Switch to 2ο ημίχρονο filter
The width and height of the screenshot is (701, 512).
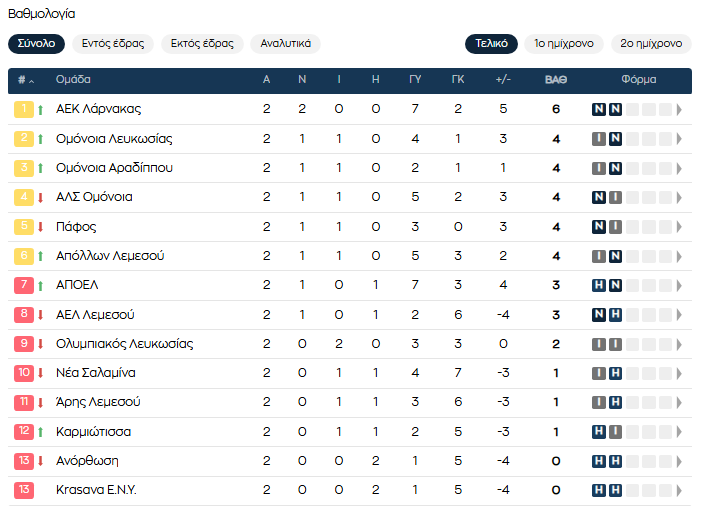[x=651, y=44]
